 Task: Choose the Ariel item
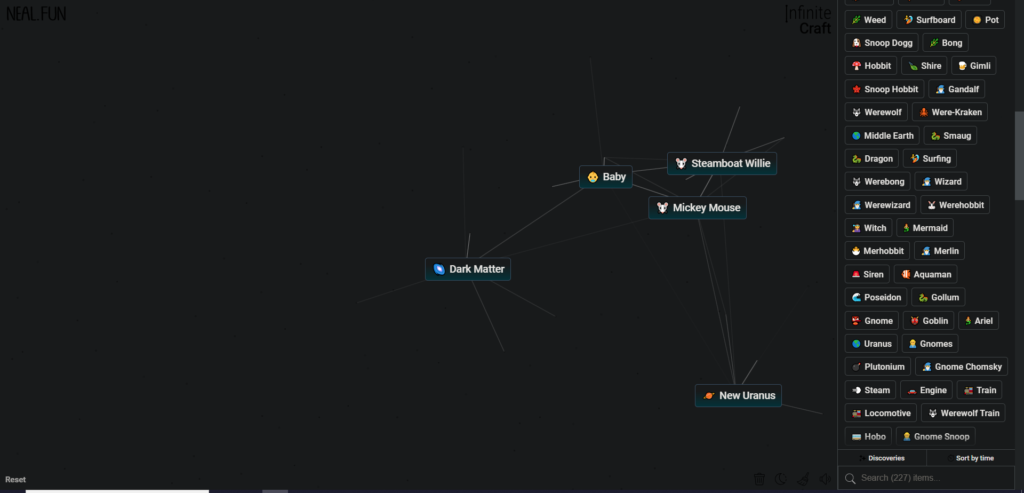click(x=978, y=321)
